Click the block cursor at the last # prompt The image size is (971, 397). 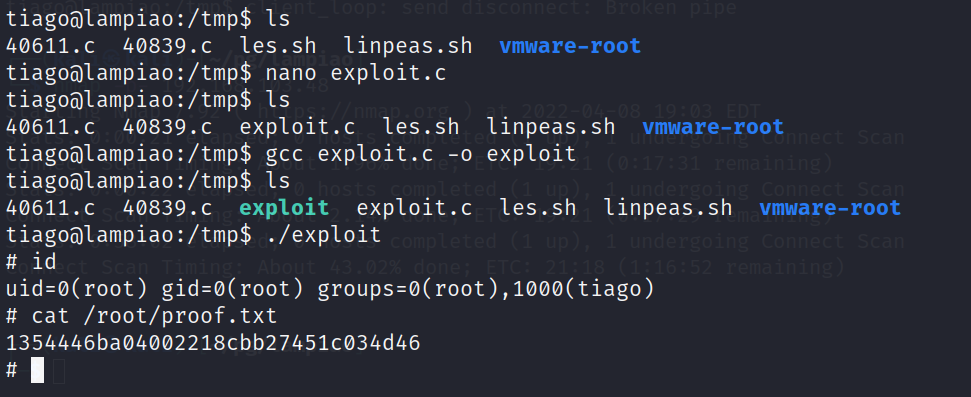37,370
